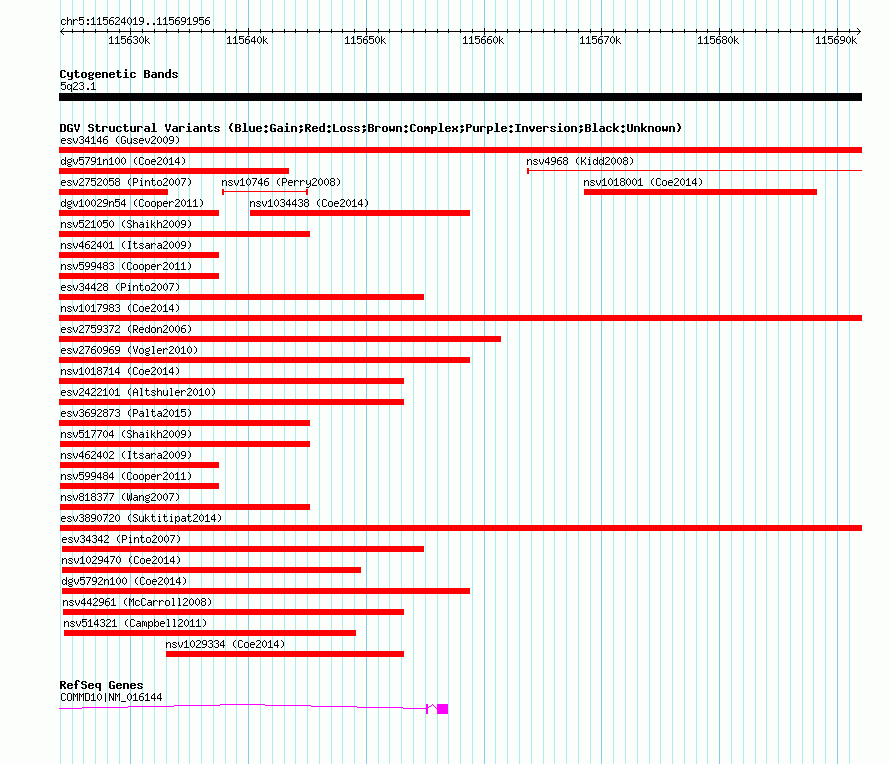The image size is (890, 764).
Task: Click the 115660k ruler tick label
Action: click(484, 40)
